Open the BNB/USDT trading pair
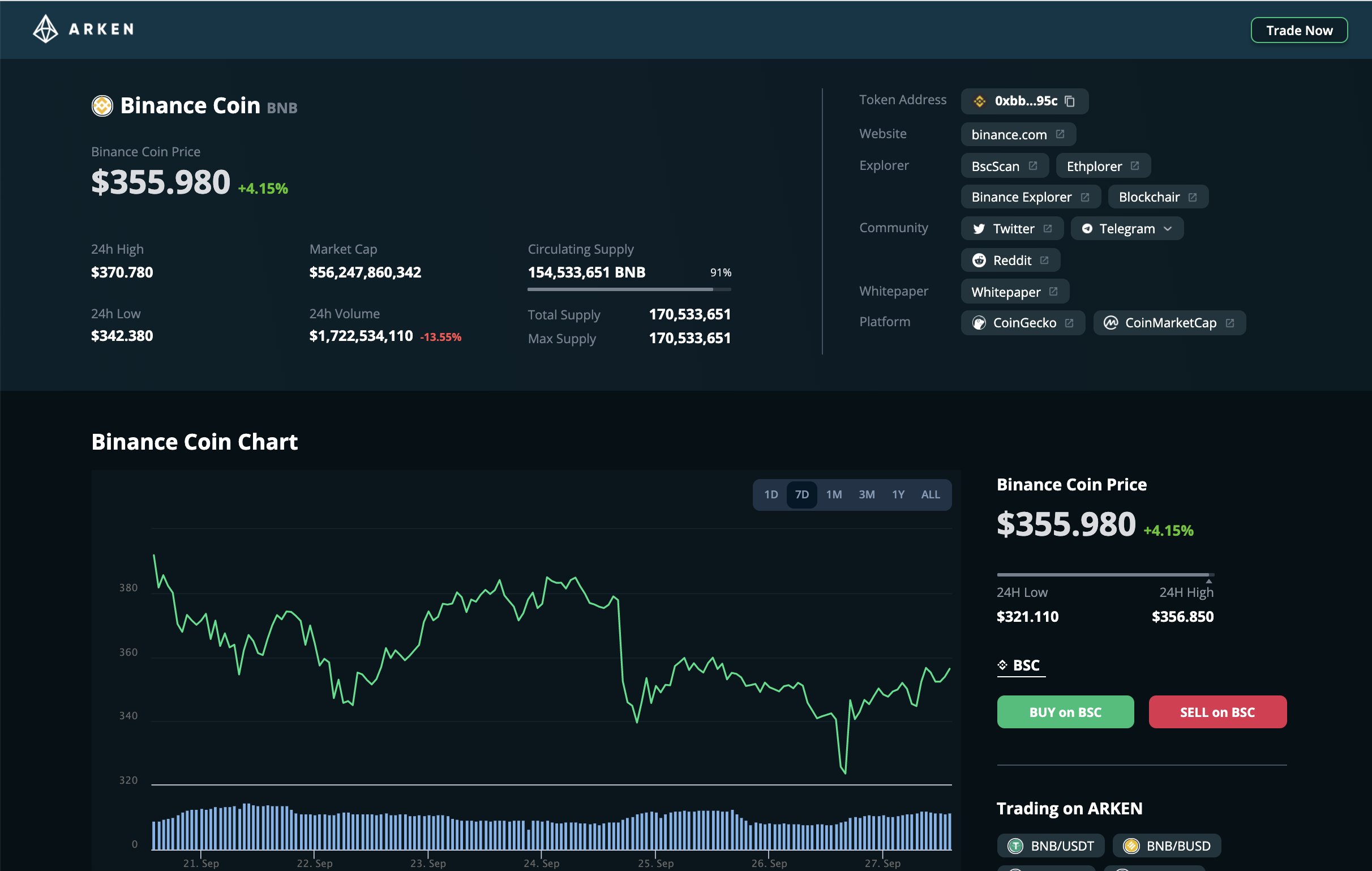1372x871 pixels. coord(1051,846)
